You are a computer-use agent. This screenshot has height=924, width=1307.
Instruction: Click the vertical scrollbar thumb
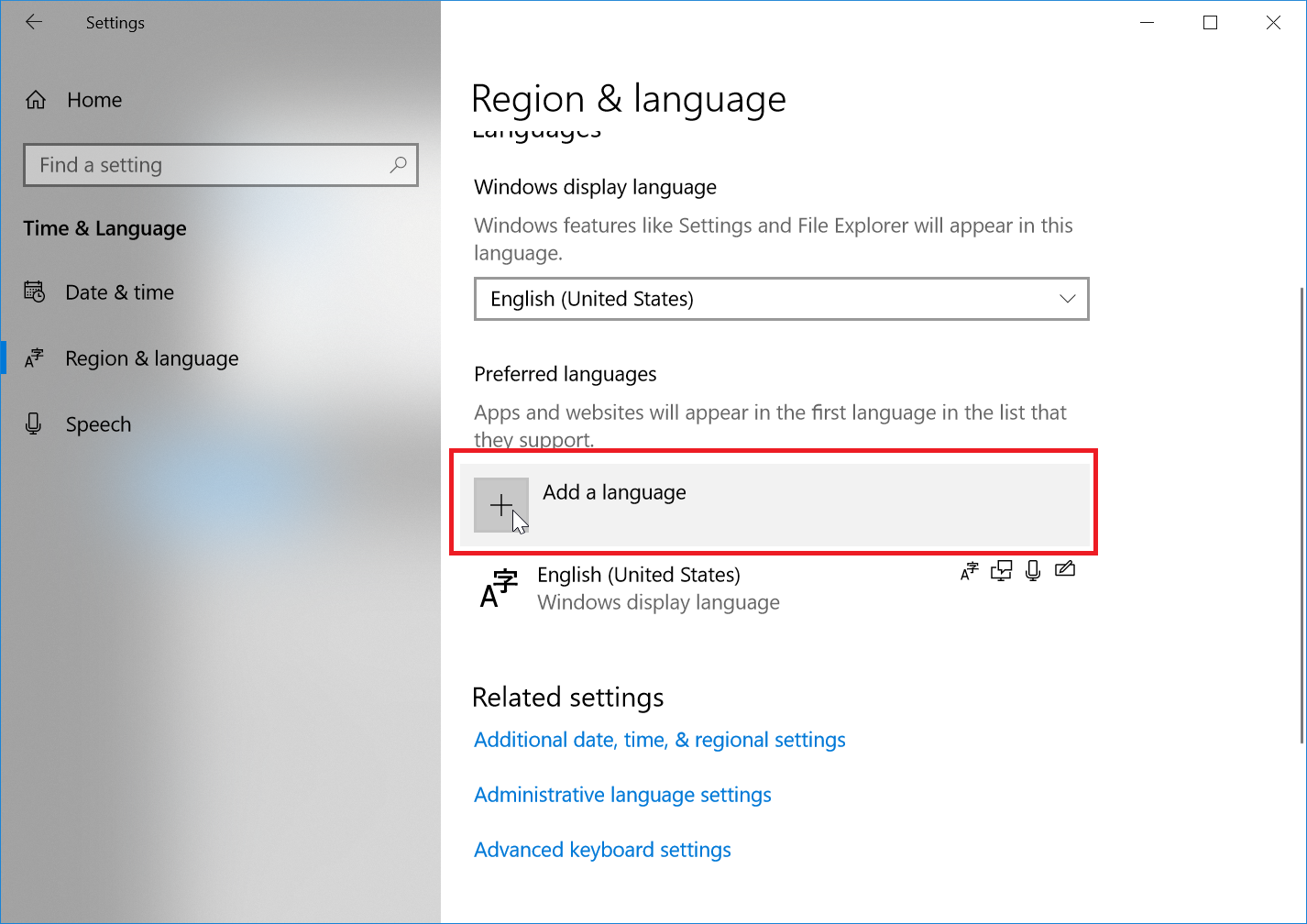(x=1302, y=515)
